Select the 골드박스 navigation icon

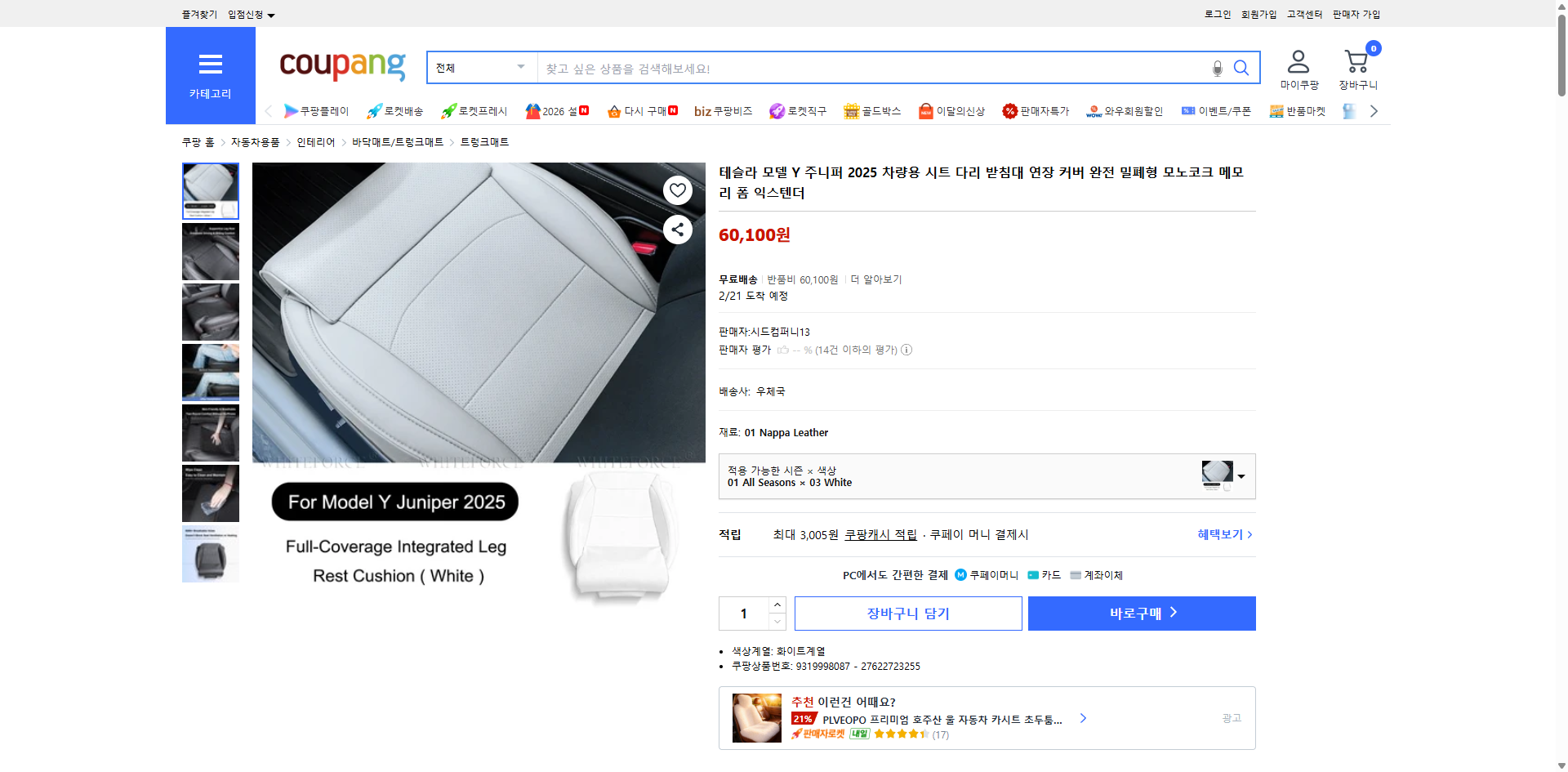tap(871, 110)
